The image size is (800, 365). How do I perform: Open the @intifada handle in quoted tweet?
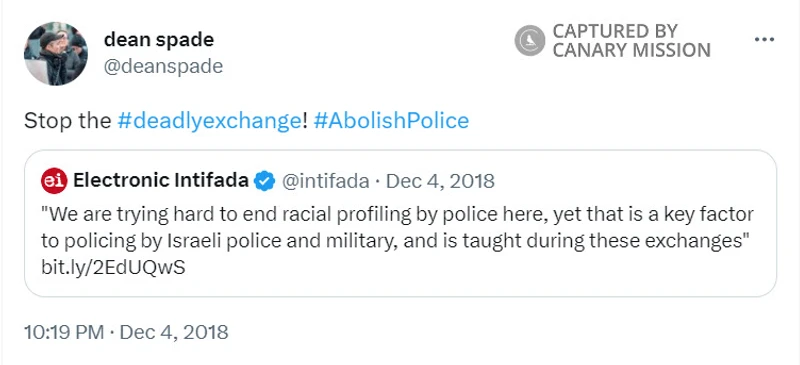point(326,181)
